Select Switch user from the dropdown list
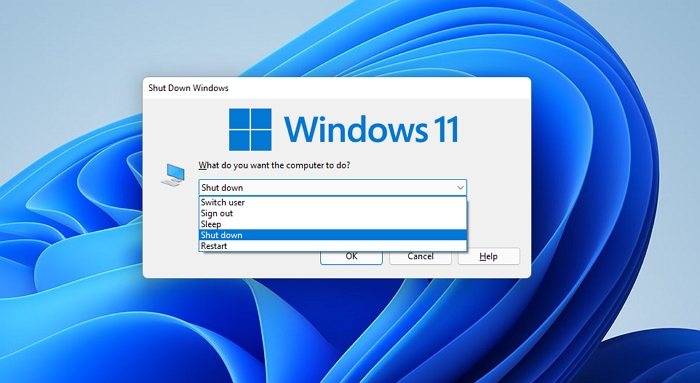The height and width of the screenshot is (383, 700). (x=333, y=202)
